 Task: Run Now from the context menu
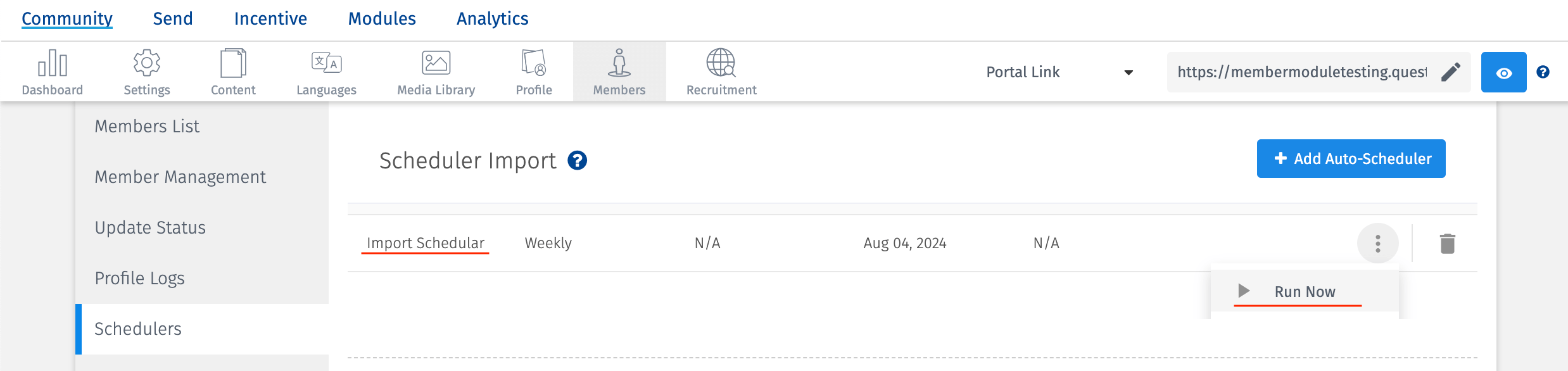(1304, 291)
